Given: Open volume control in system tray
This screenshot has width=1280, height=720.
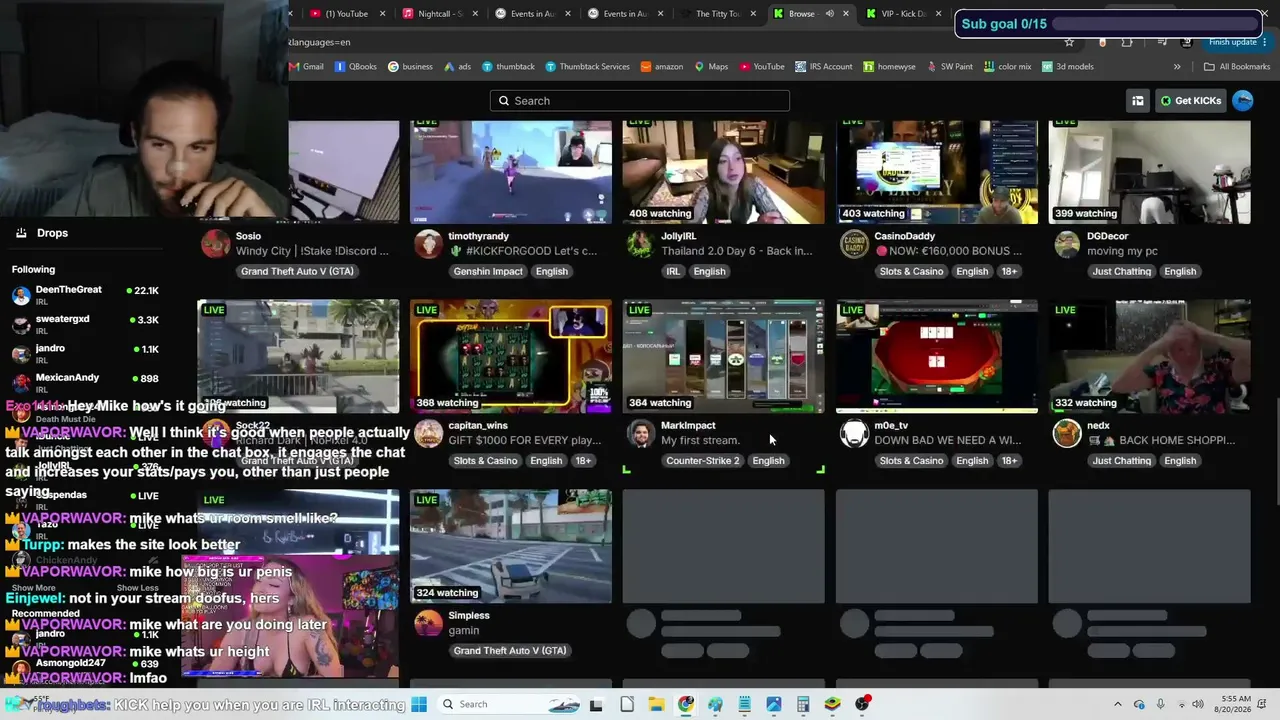Looking at the screenshot, I should point(1197,704).
